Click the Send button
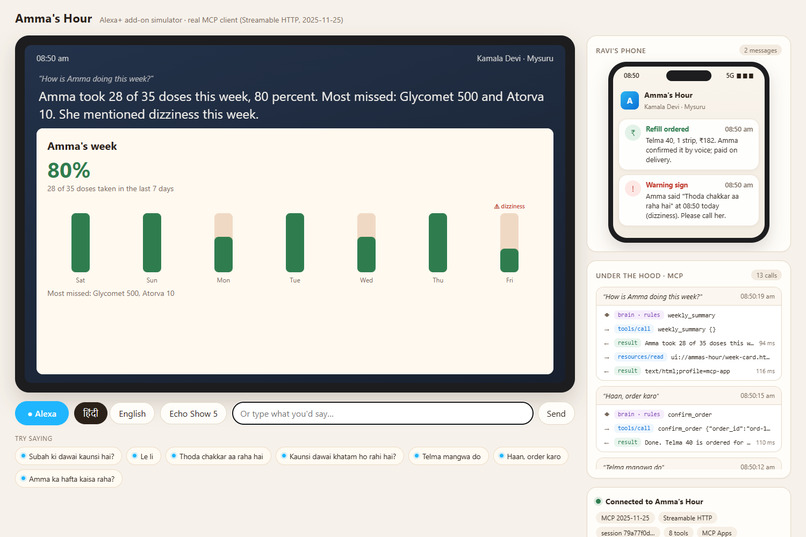 tap(556, 414)
